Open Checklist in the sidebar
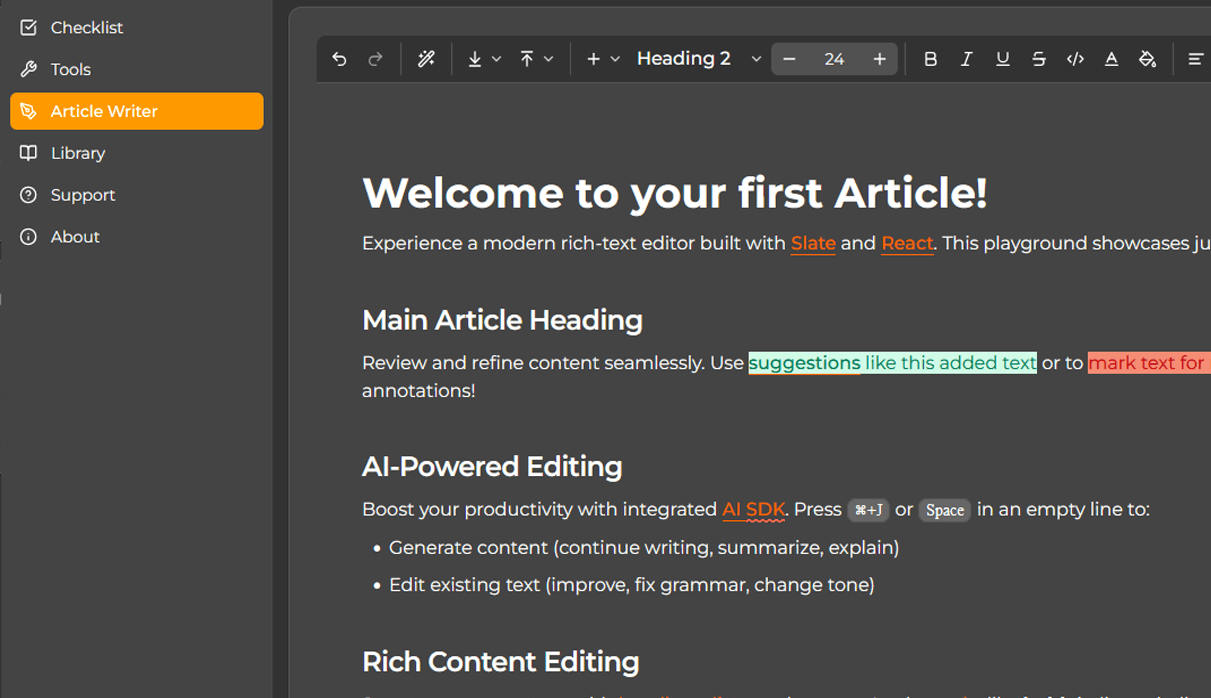This screenshot has width=1211, height=698. click(x=137, y=27)
